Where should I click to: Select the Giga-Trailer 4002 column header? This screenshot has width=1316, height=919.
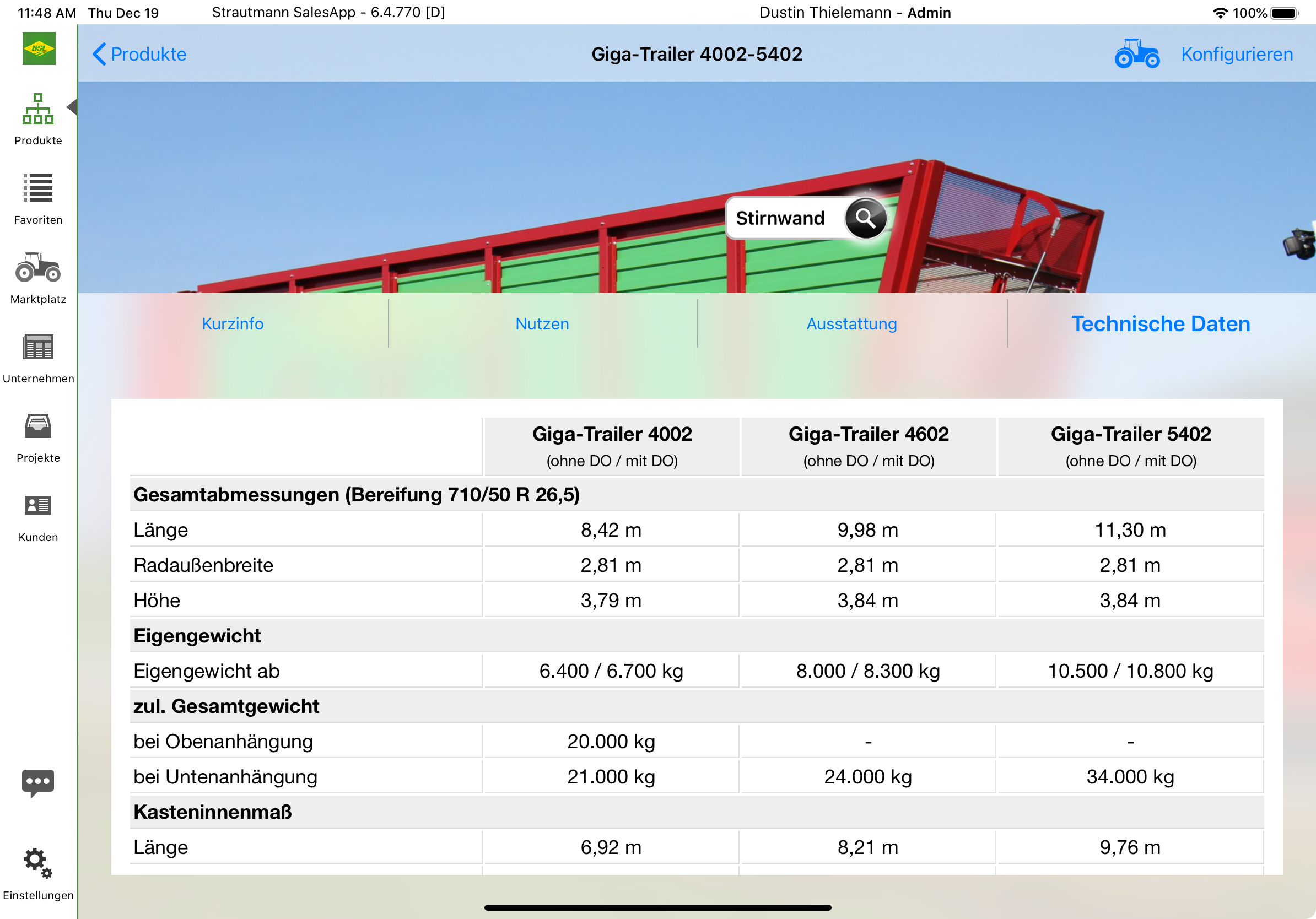[612, 446]
